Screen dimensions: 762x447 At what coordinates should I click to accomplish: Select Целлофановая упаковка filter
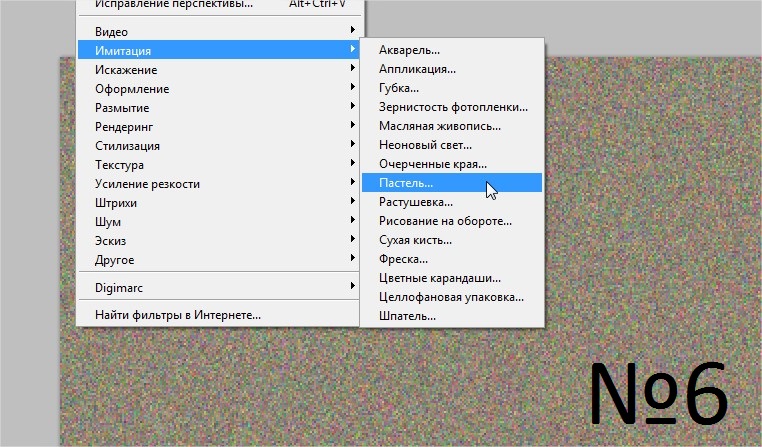tap(452, 296)
